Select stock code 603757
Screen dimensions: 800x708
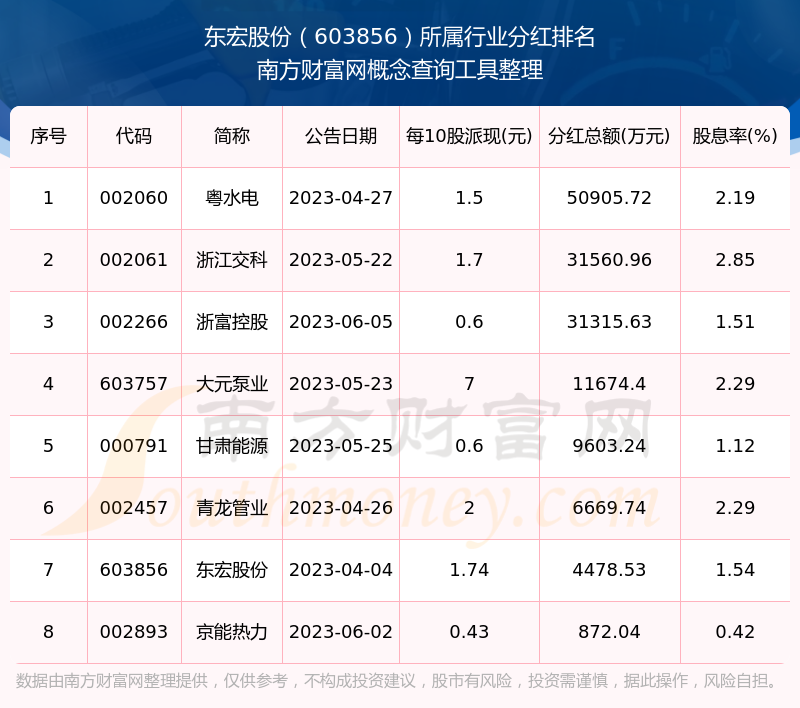pyautogui.click(x=134, y=384)
